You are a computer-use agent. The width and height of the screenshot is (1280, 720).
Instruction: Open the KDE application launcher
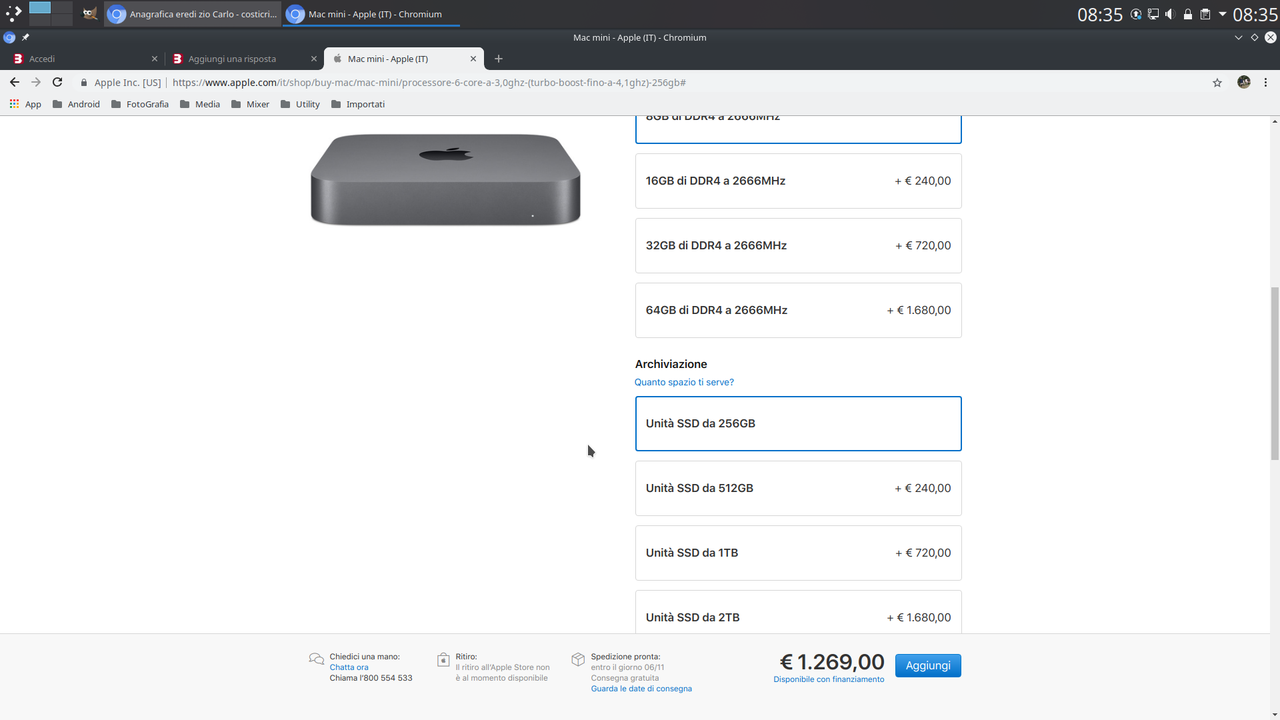coord(12,14)
